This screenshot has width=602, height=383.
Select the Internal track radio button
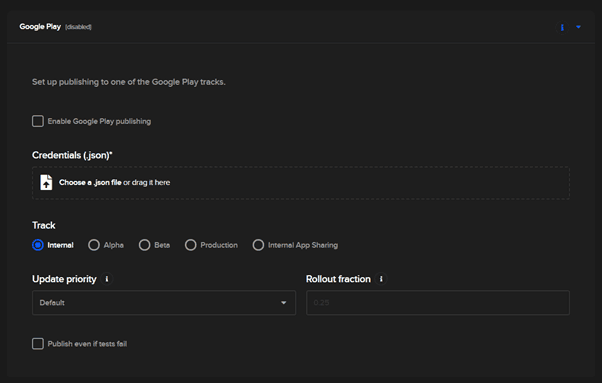click(38, 245)
